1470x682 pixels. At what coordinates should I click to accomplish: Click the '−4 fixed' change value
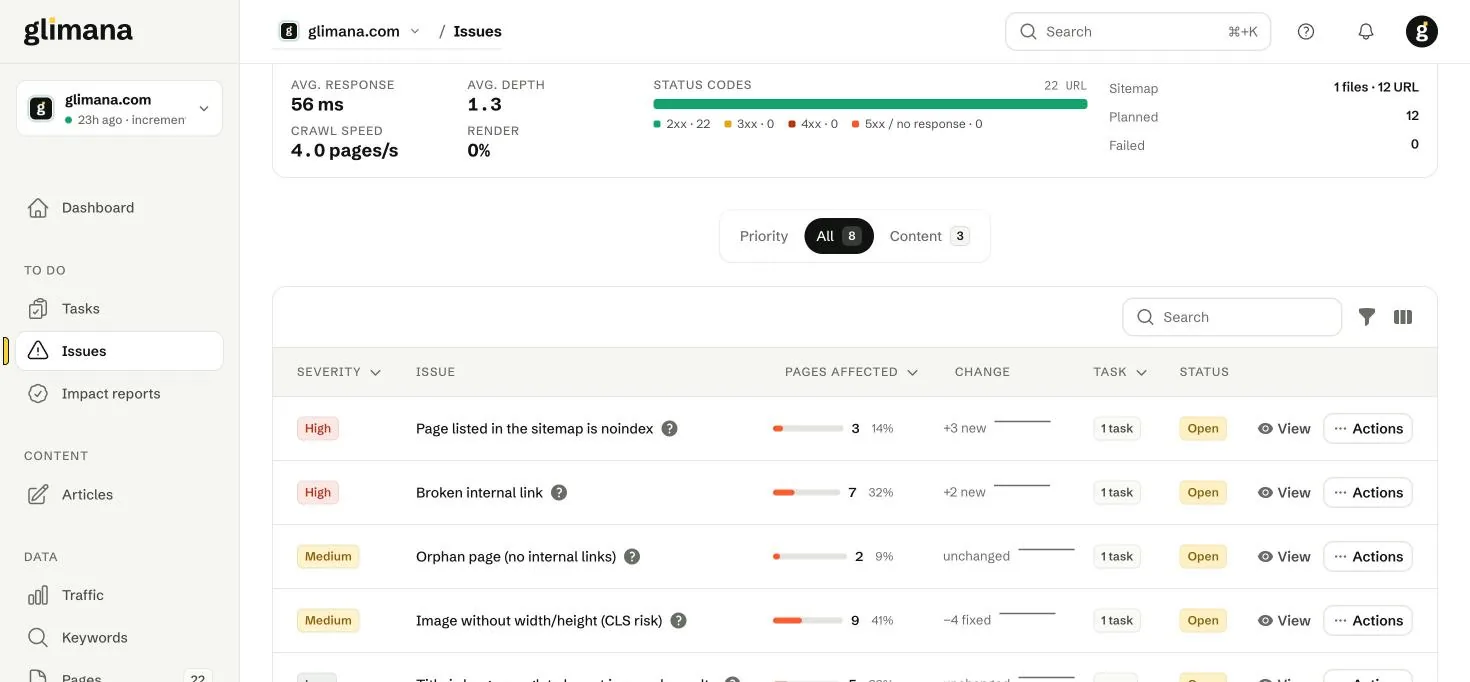click(967, 620)
